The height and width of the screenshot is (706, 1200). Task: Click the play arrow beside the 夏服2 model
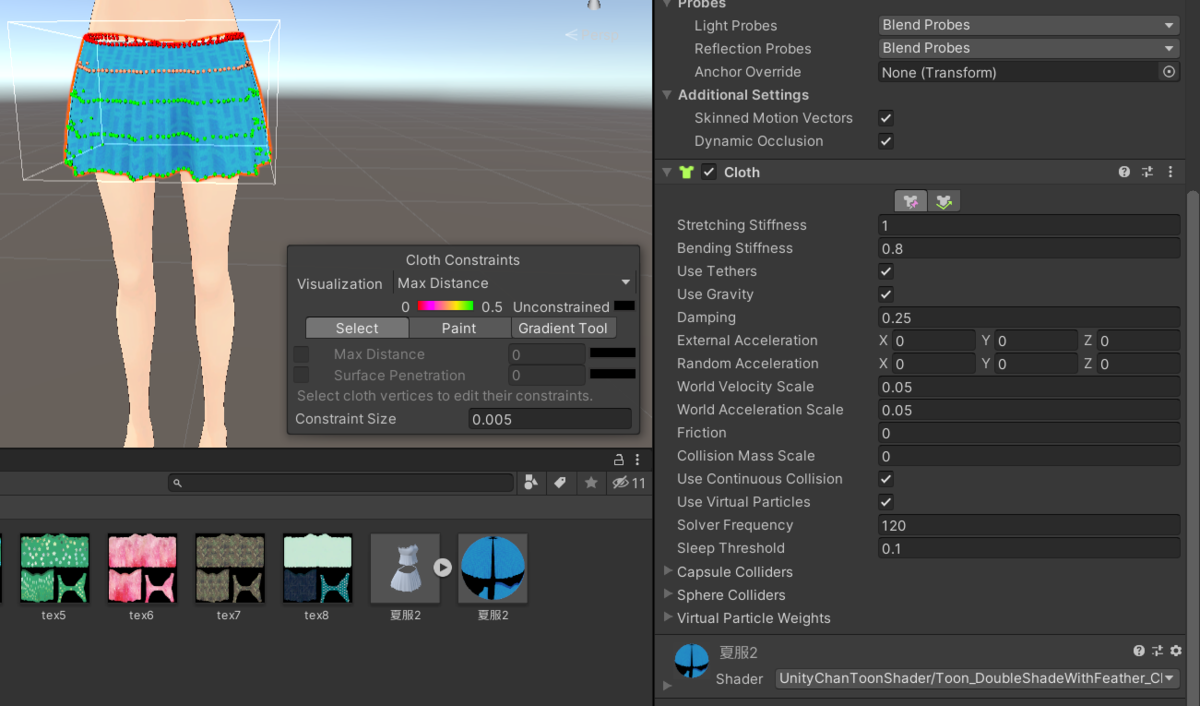click(442, 567)
